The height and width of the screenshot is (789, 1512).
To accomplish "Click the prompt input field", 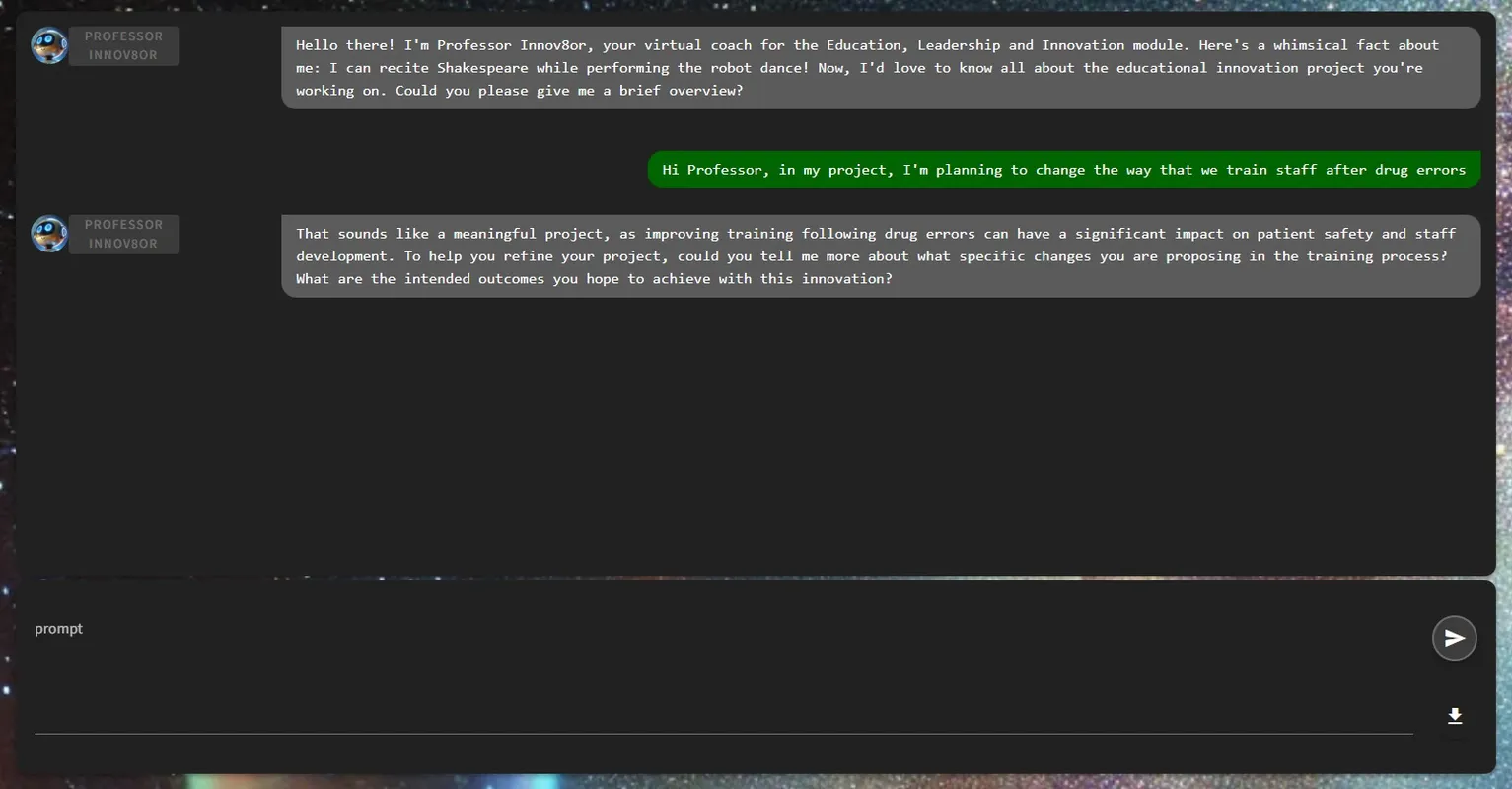I will (x=690, y=671).
